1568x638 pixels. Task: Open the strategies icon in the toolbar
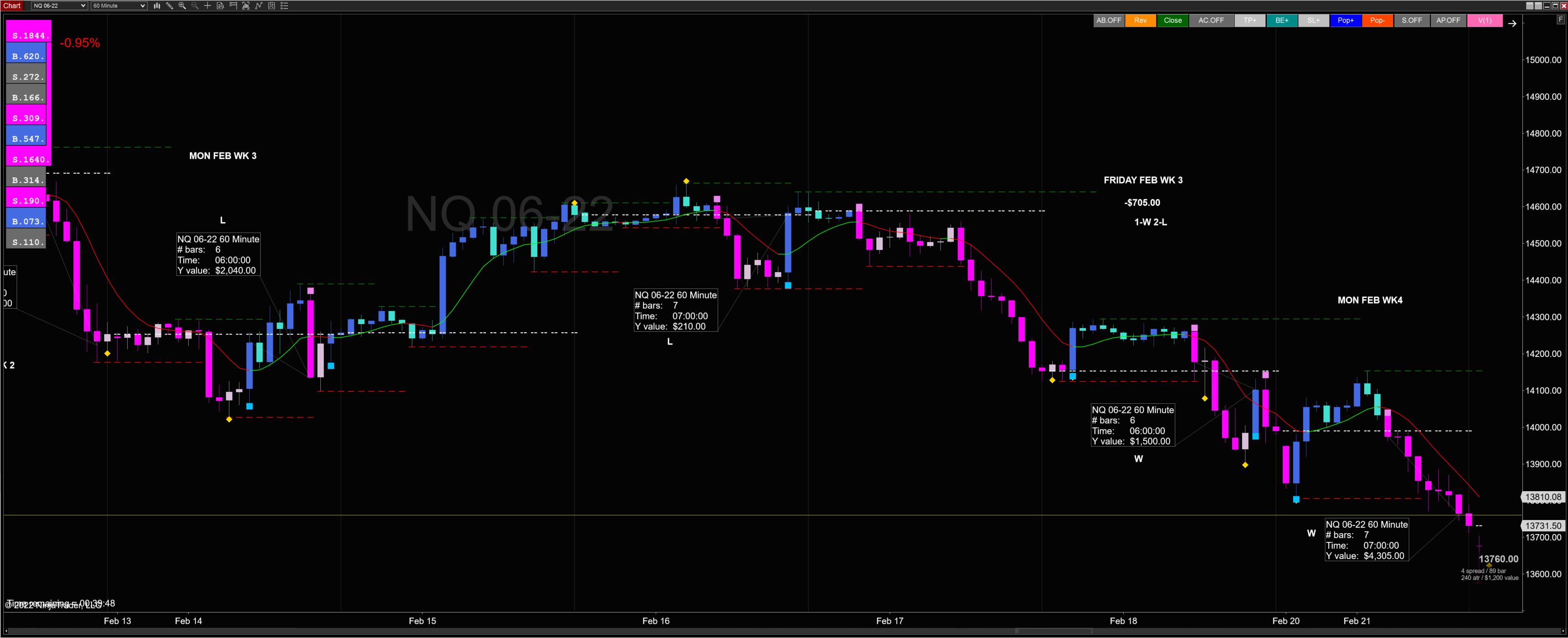pyautogui.click(x=259, y=5)
